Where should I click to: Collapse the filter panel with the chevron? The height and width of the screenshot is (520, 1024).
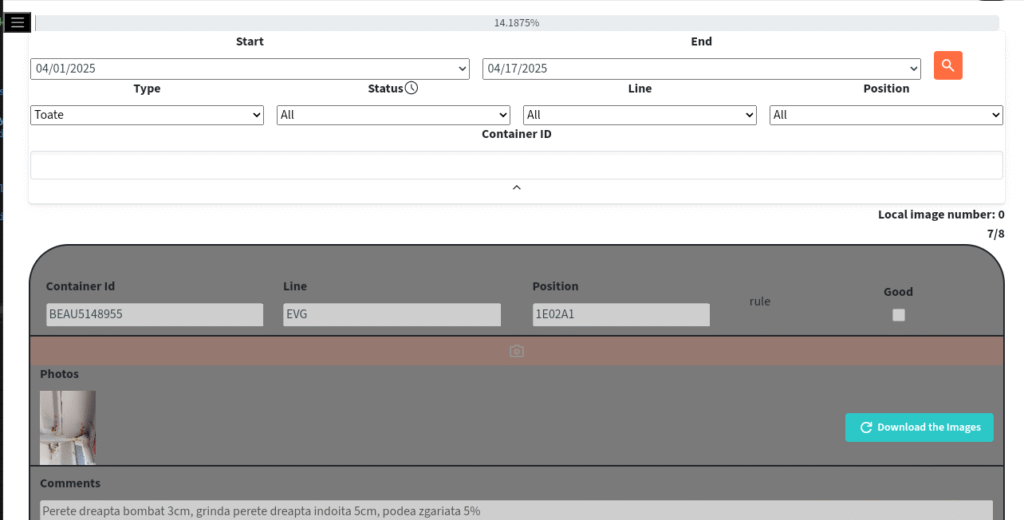(517, 187)
